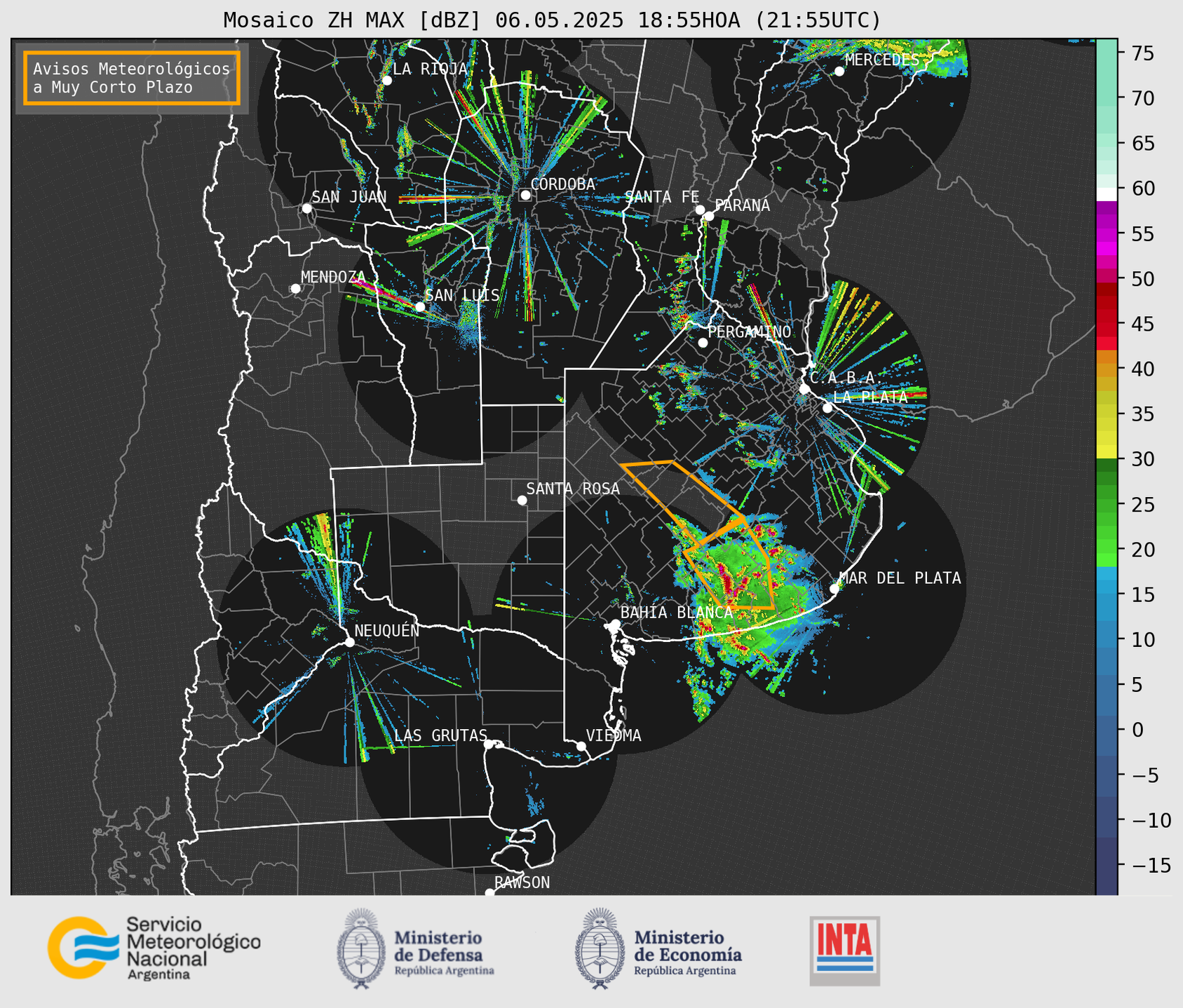Click the BAHIA BLANCA city marker dot
This screenshot has width=1183, height=1008.
click(615, 623)
